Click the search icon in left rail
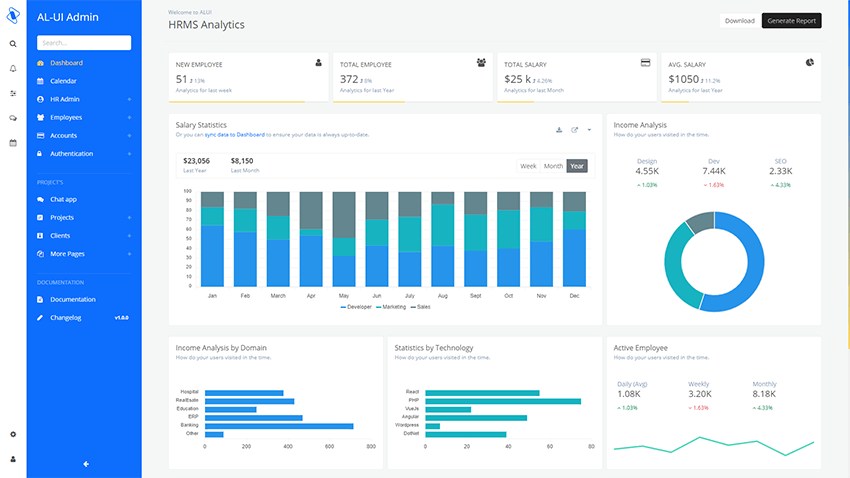 13,44
